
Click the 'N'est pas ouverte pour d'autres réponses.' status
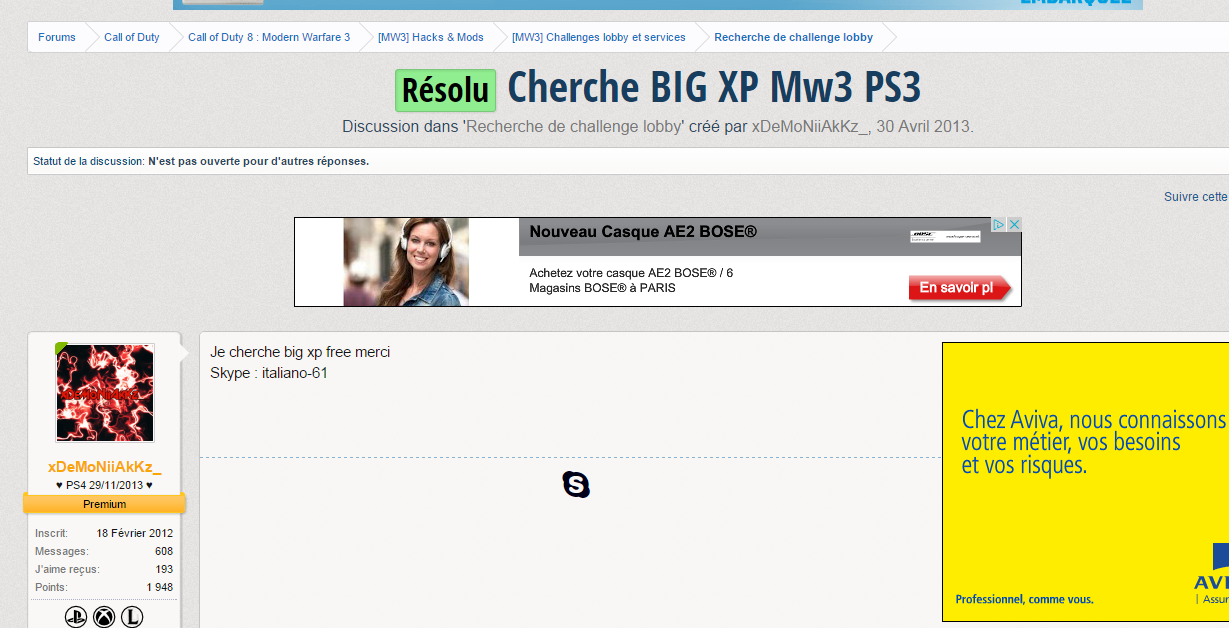click(258, 161)
